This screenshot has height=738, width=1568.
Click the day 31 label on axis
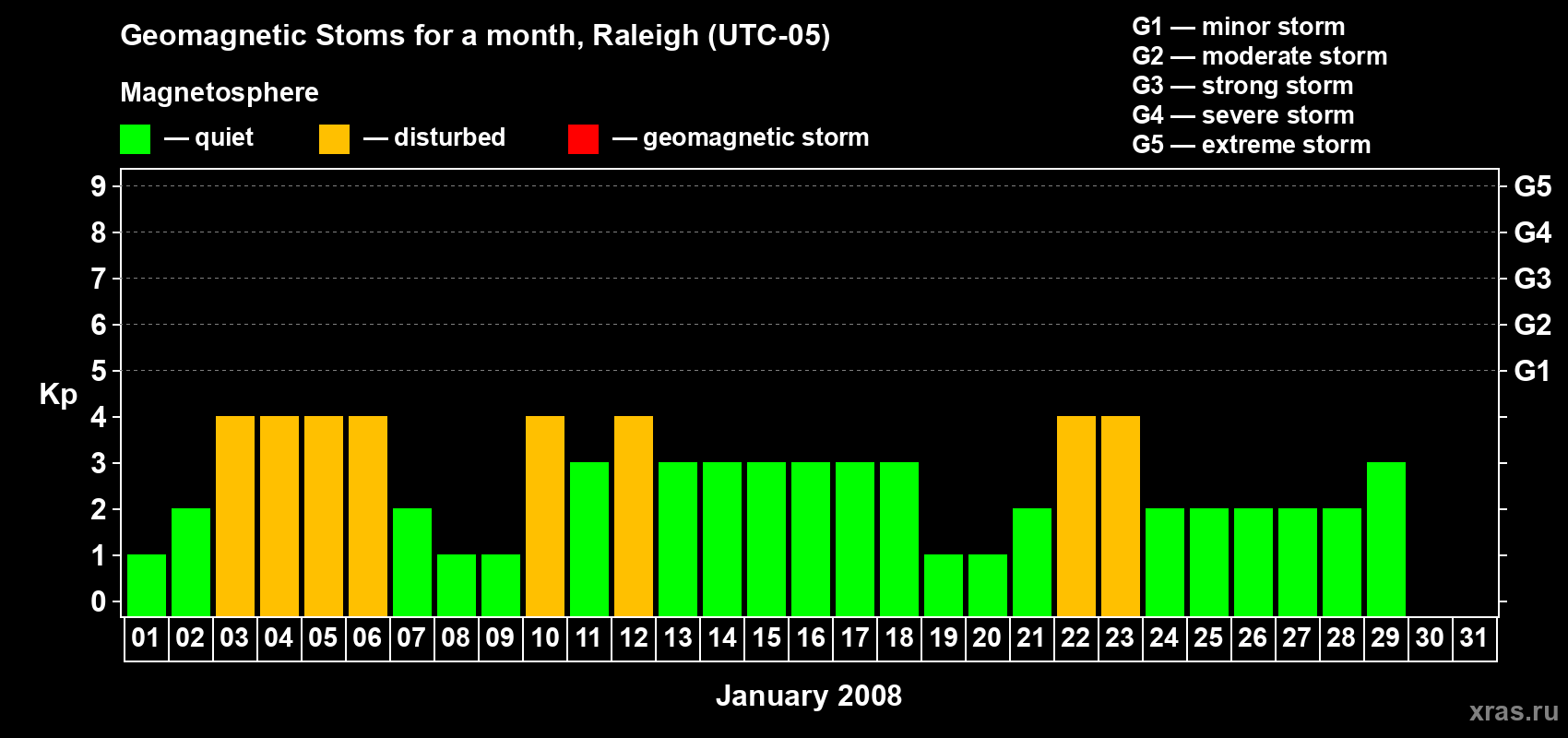pos(1474,638)
